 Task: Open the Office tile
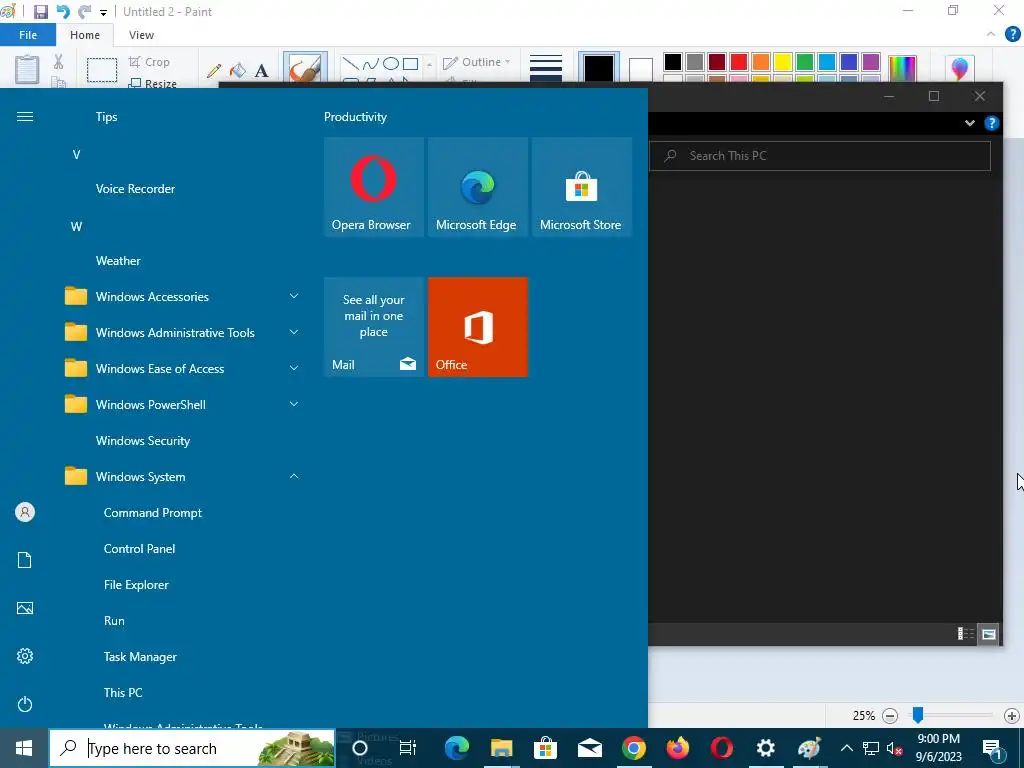(x=477, y=327)
